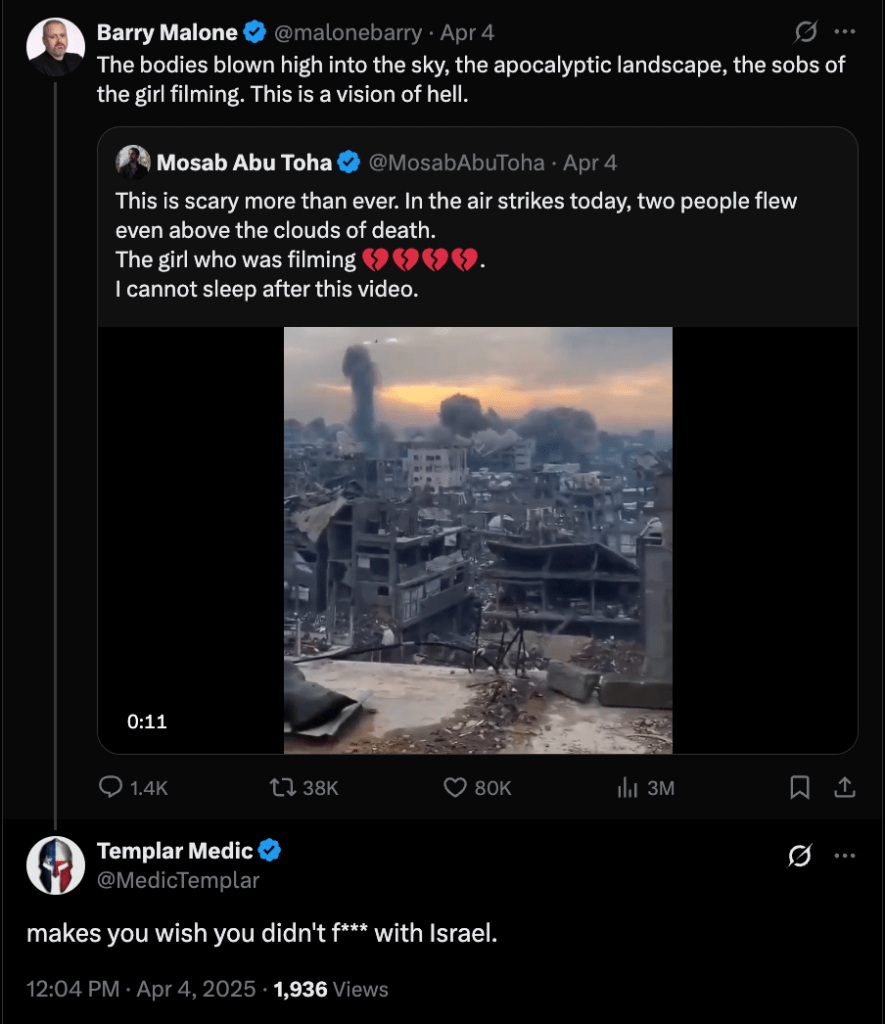Screen dimensions: 885x1024
Task: Open the @MedicTemplar handle link
Action: pos(178,880)
